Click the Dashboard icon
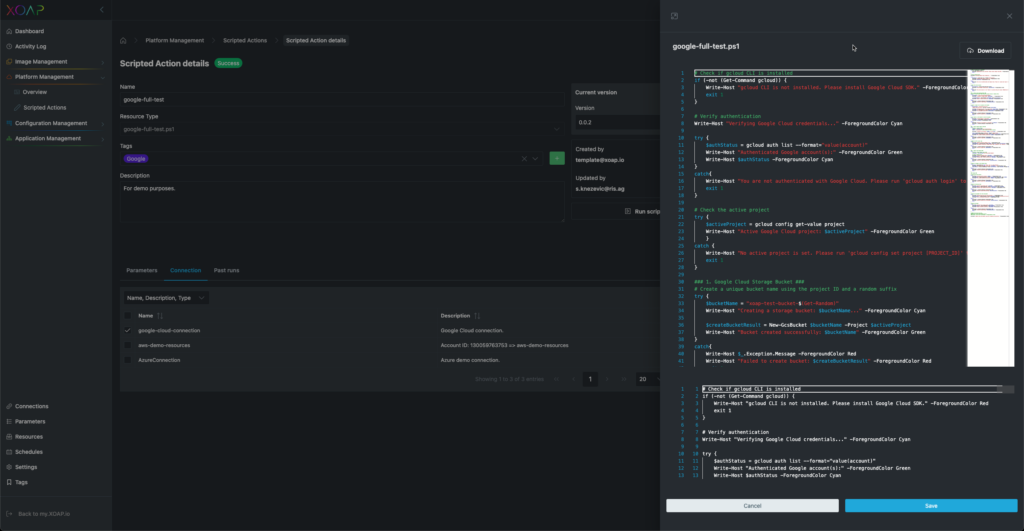Viewport: 1024px width, 531px height. tap(9, 31)
